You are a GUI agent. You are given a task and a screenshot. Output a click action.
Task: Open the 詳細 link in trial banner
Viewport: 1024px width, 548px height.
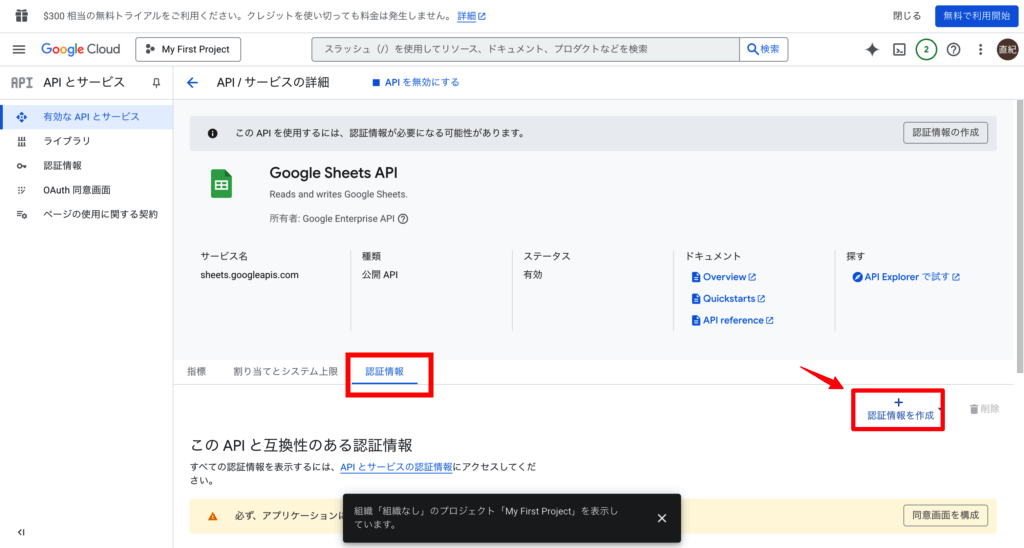(x=471, y=16)
